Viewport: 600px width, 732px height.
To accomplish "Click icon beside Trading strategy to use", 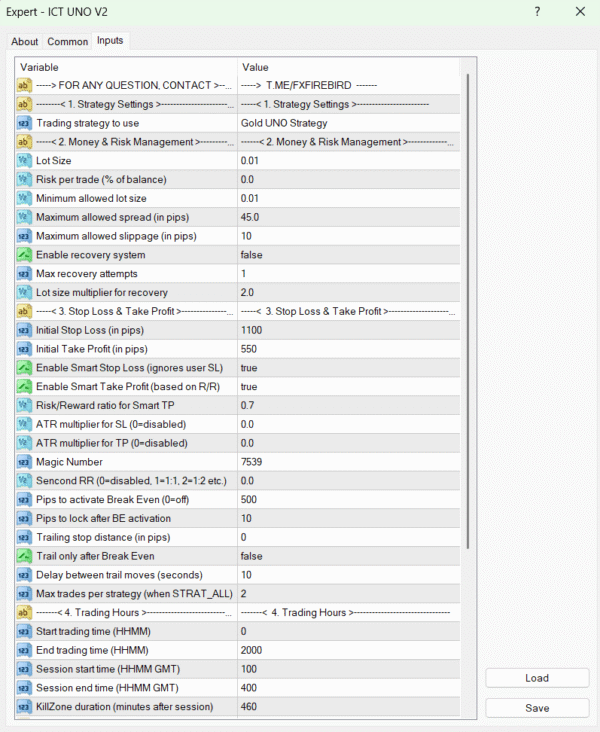I will 24,123.
